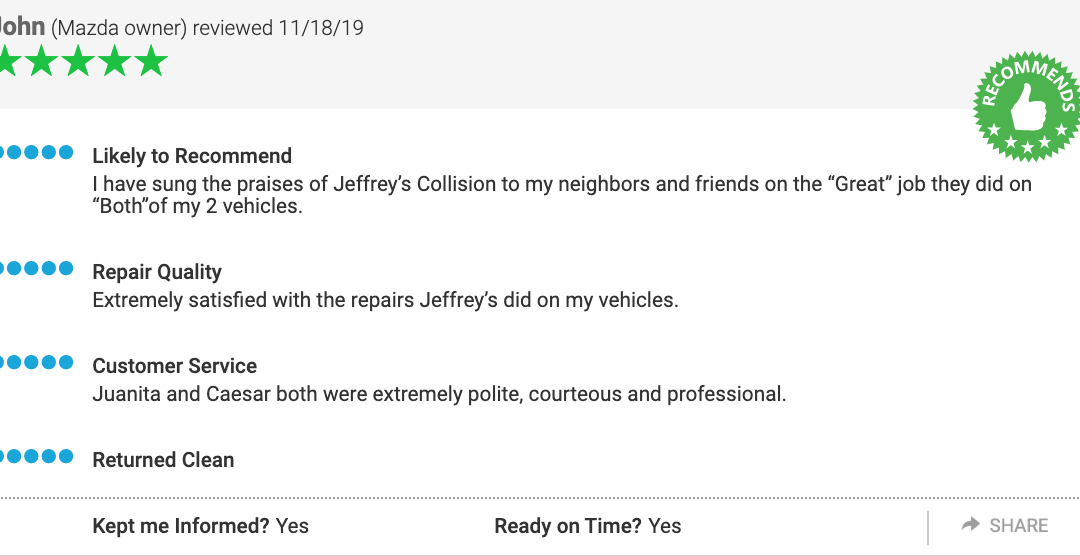
Task: Click the Mazda owner text
Action: (119, 28)
